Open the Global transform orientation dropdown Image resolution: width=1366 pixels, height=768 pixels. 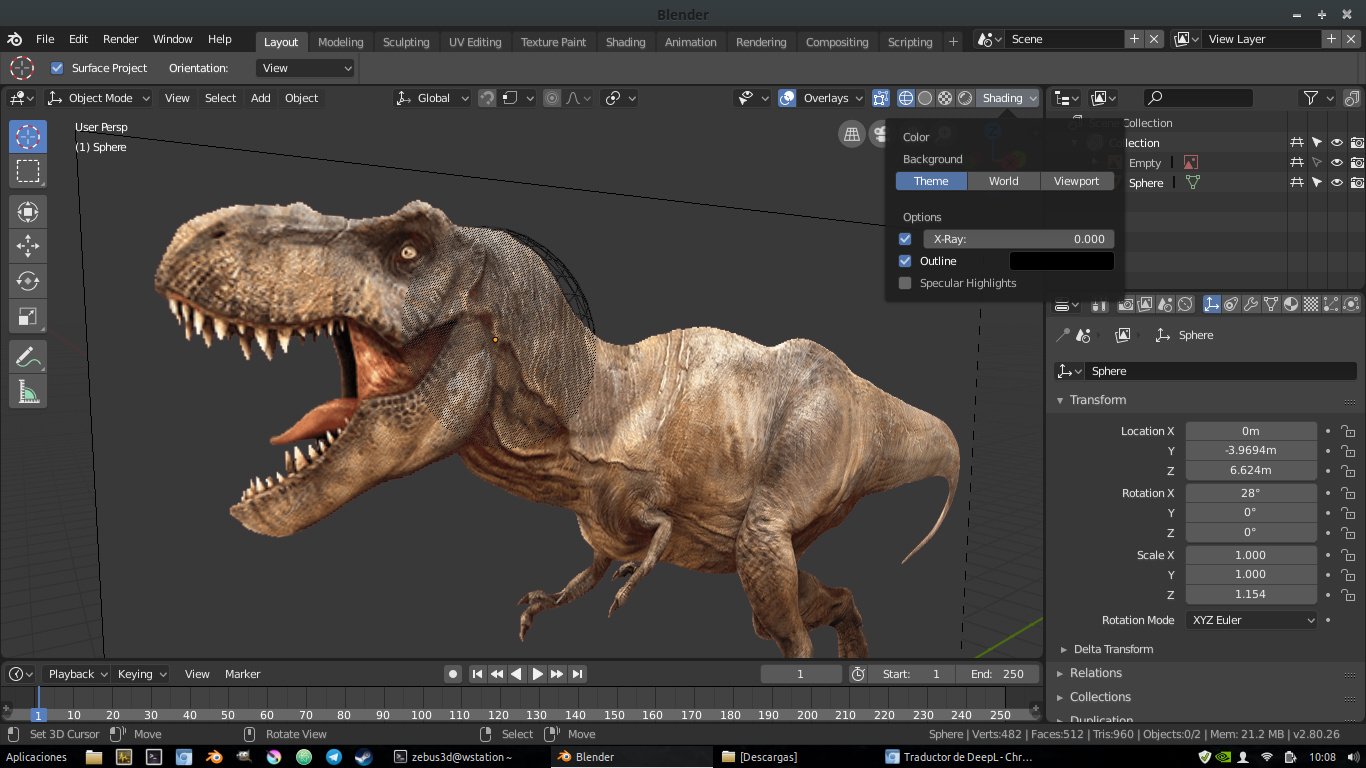tap(433, 98)
